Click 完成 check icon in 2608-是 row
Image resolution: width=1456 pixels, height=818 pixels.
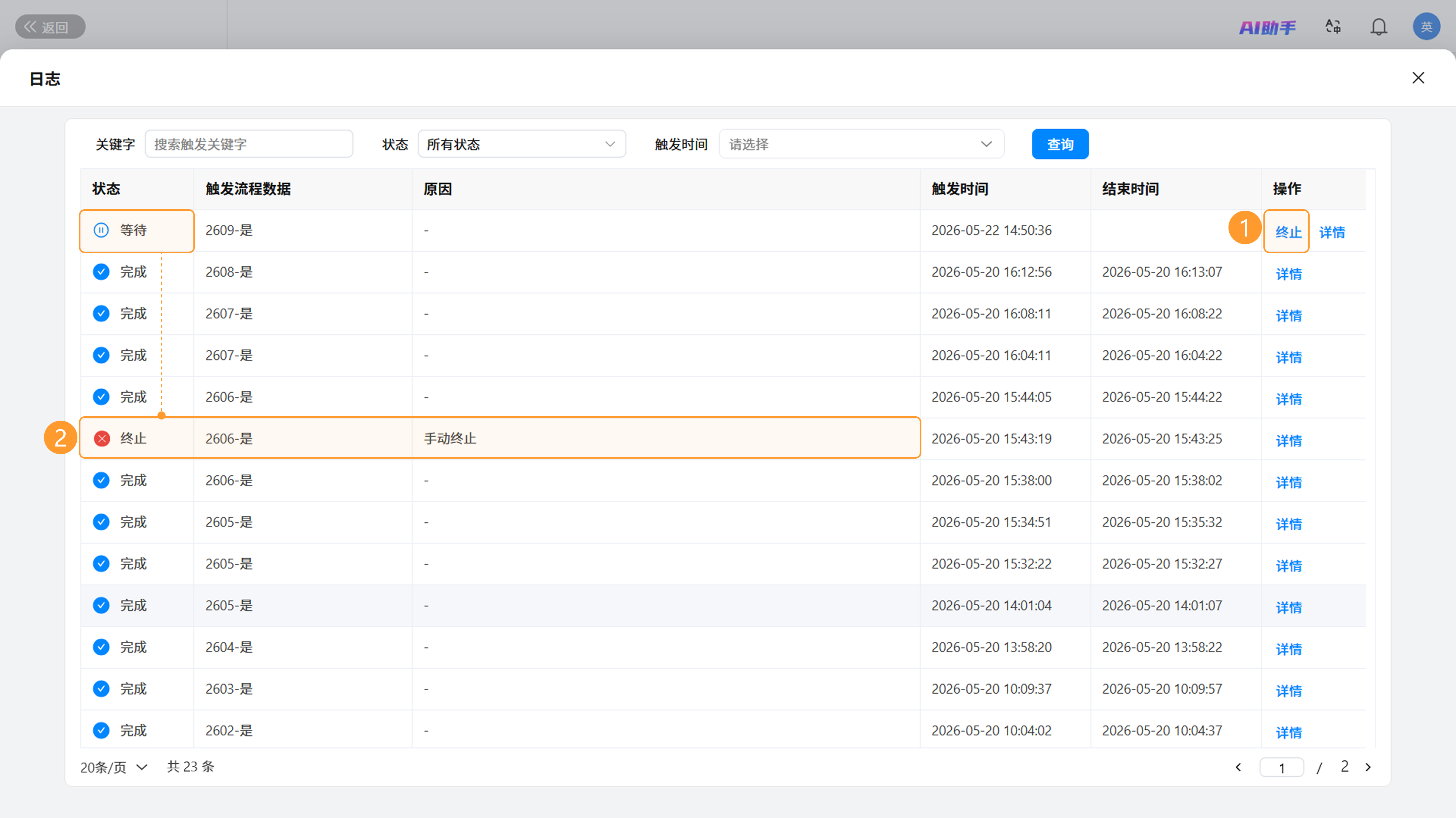(101, 272)
